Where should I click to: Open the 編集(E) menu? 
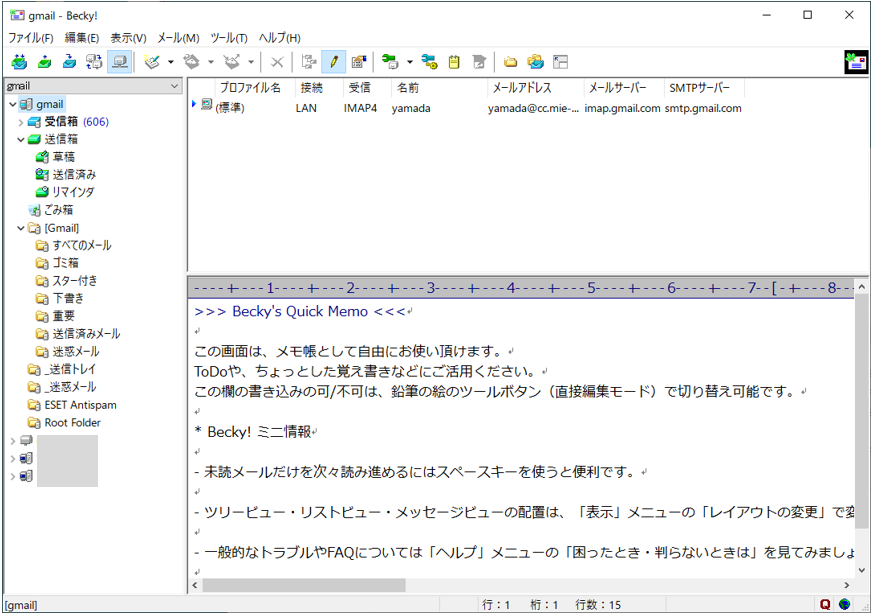(82, 38)
